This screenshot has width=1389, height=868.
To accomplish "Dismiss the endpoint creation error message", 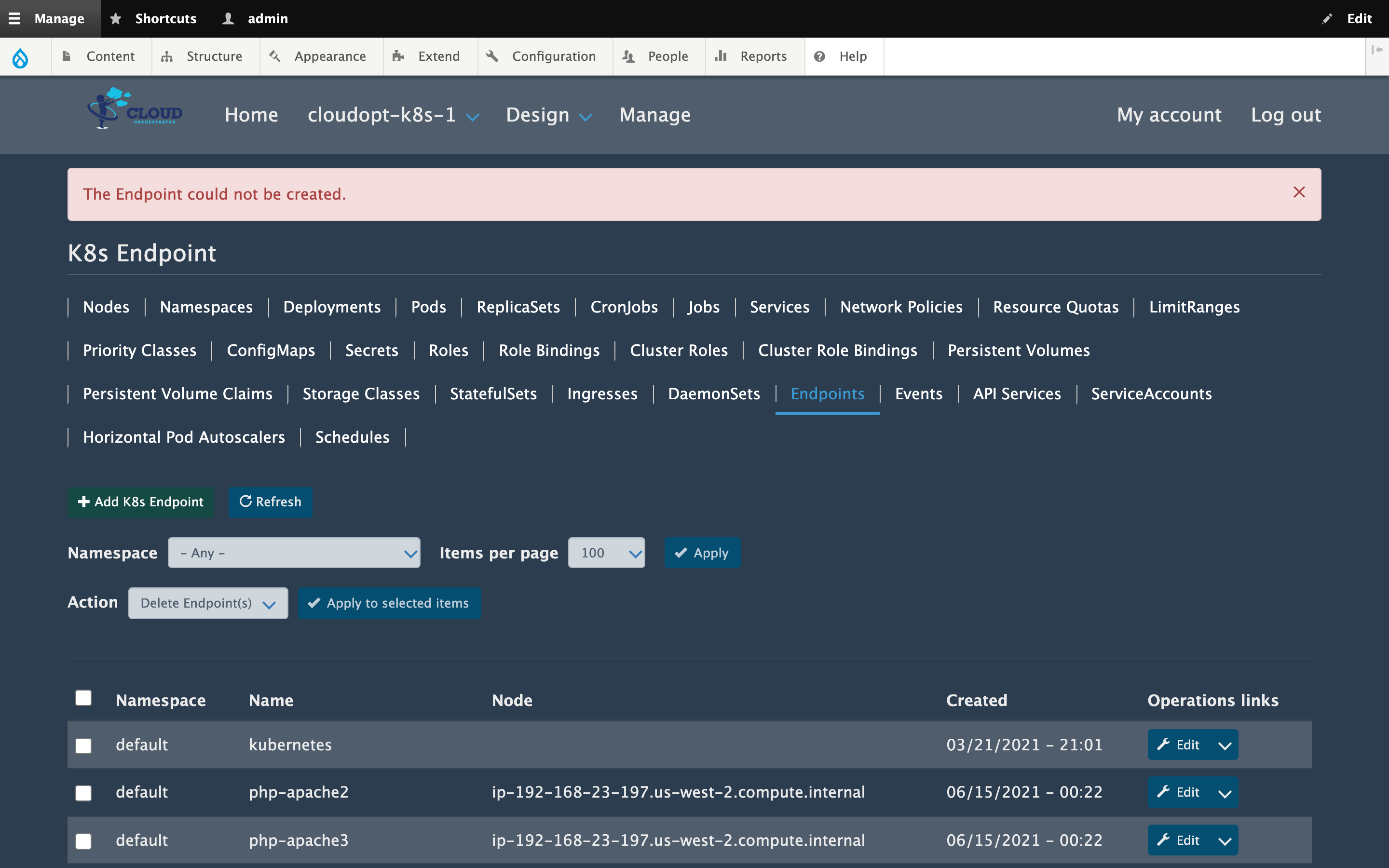I will pos(1299,193).
